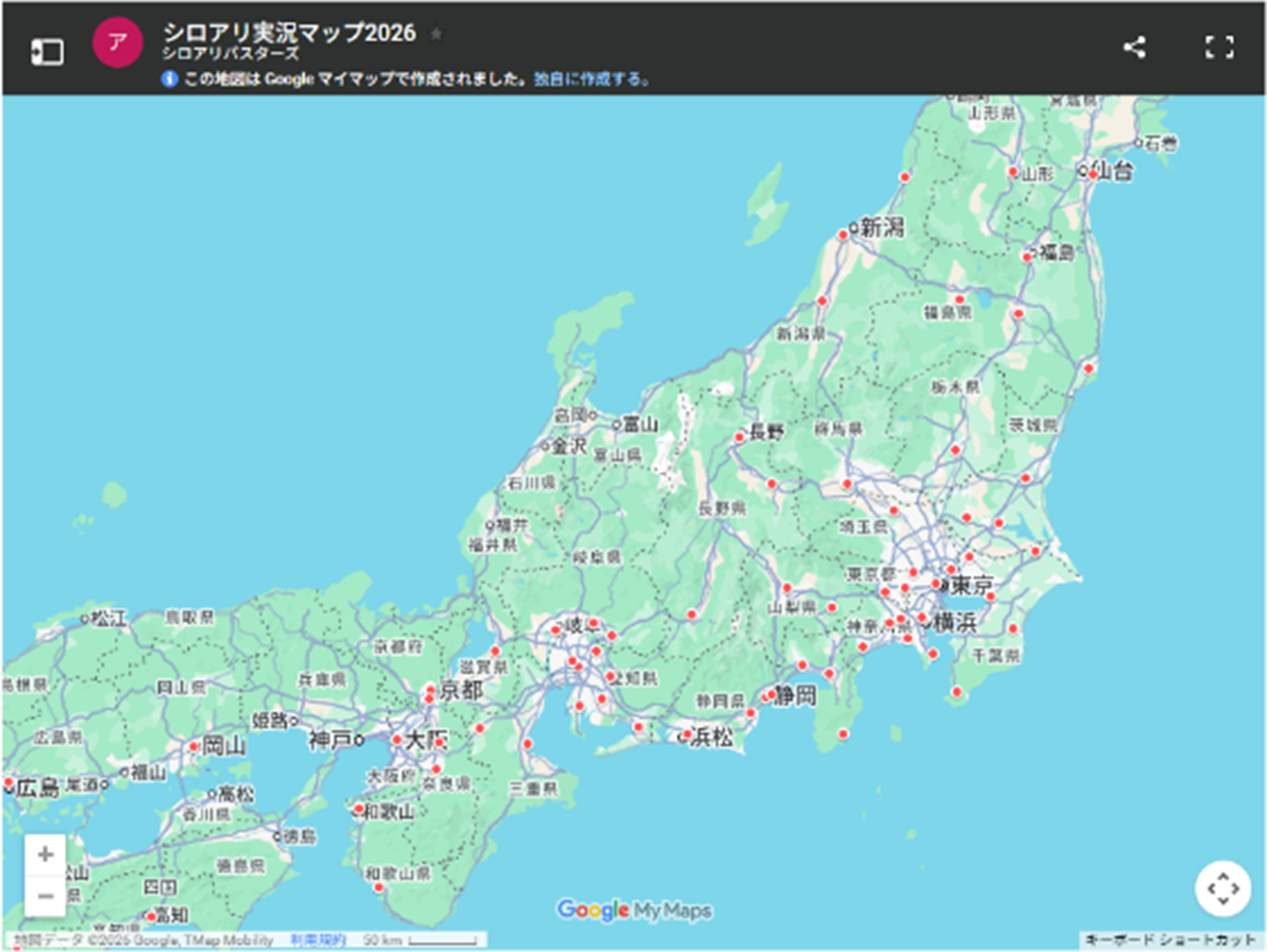Zoom out with the minus button
The width and height of the screenshot is (1267, 952).
(45, 897)
